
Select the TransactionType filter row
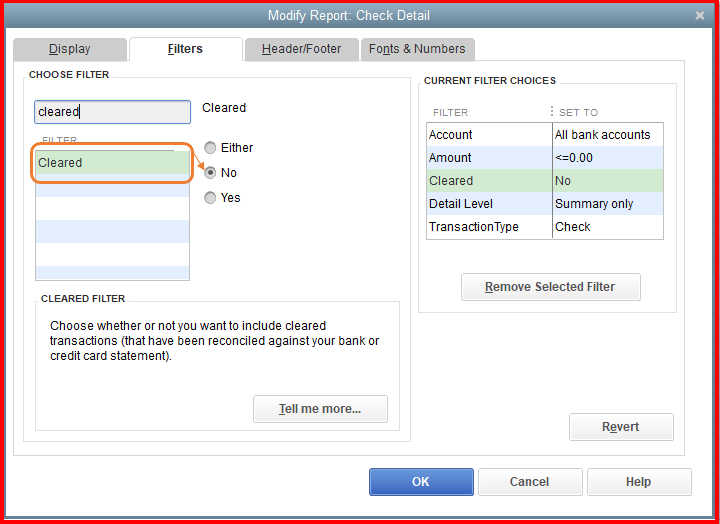pos(488,227)
